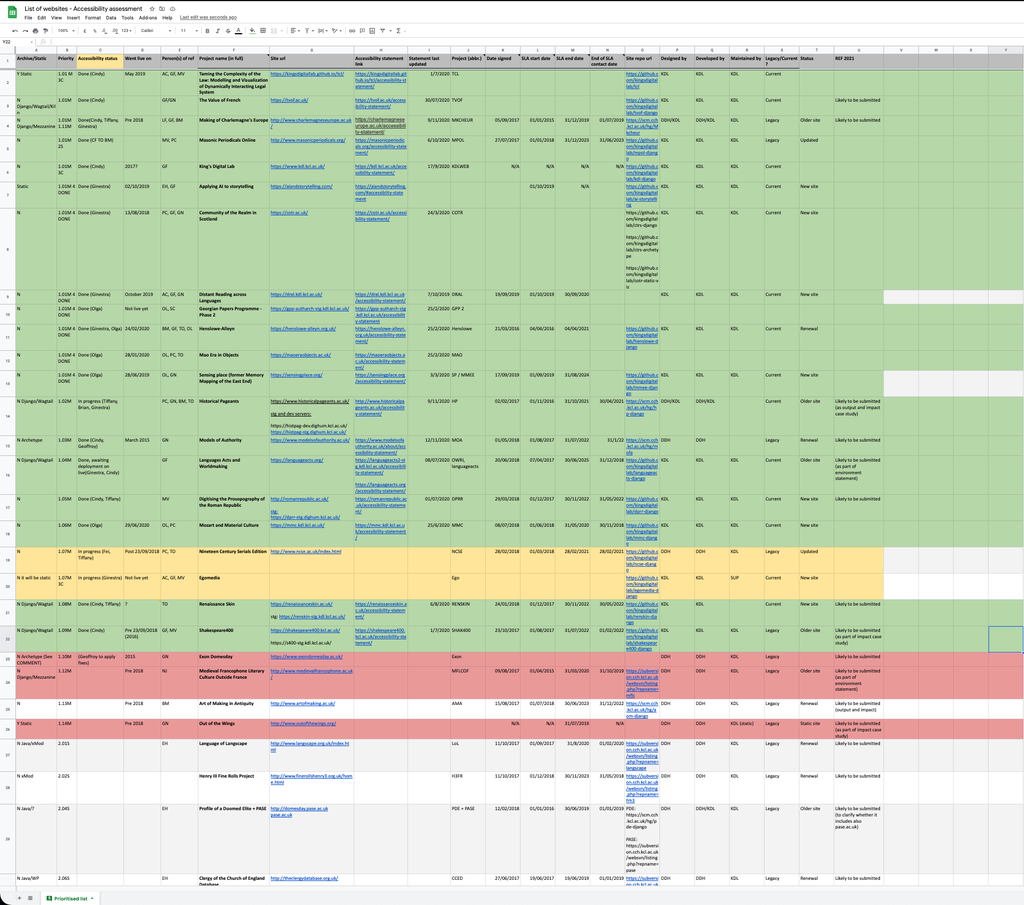This screenshot has height=905, width=1024.
Task: Toggle italic formatting
Action: [218, 31]
